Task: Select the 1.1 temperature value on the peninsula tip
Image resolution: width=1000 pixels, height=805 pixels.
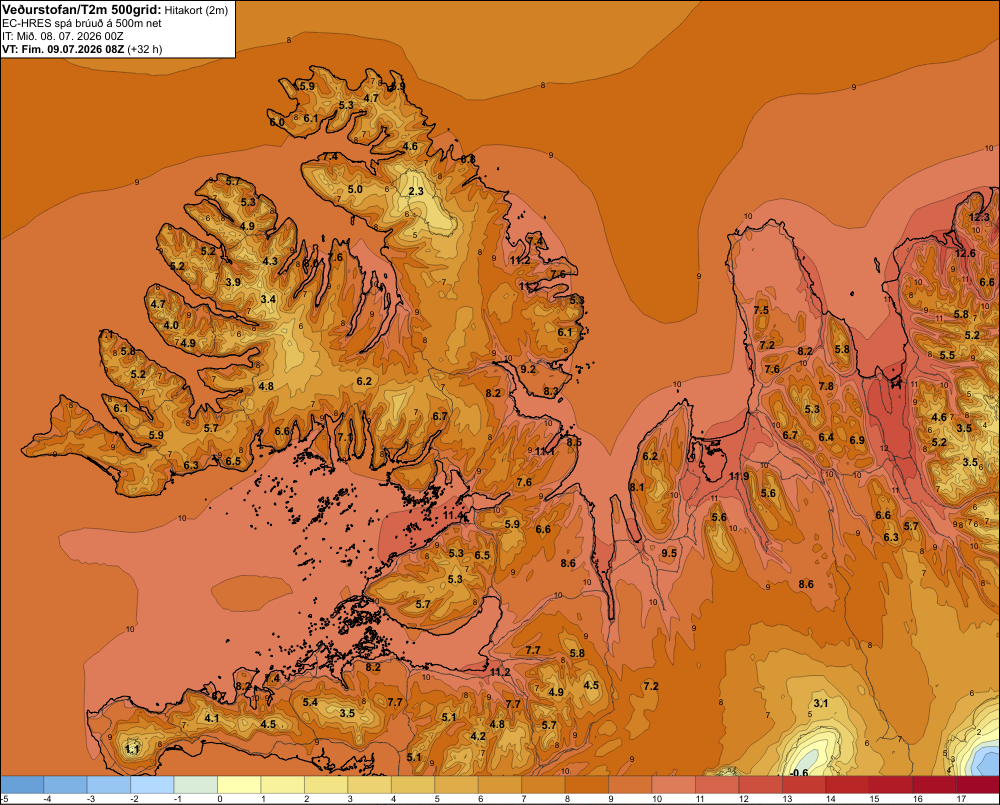Action: click(x=132, y=749)
